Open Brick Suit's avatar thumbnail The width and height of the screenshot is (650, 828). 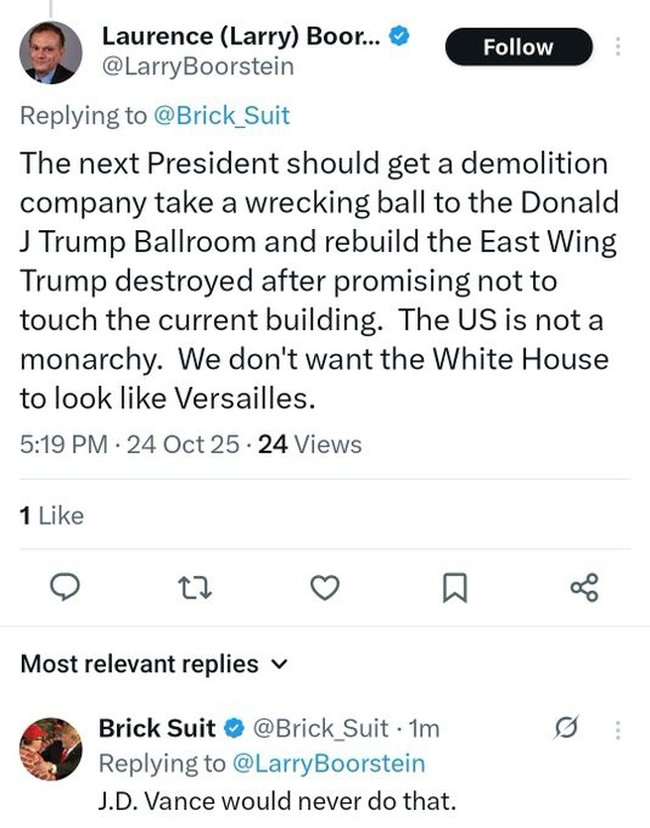coord(50,749)
